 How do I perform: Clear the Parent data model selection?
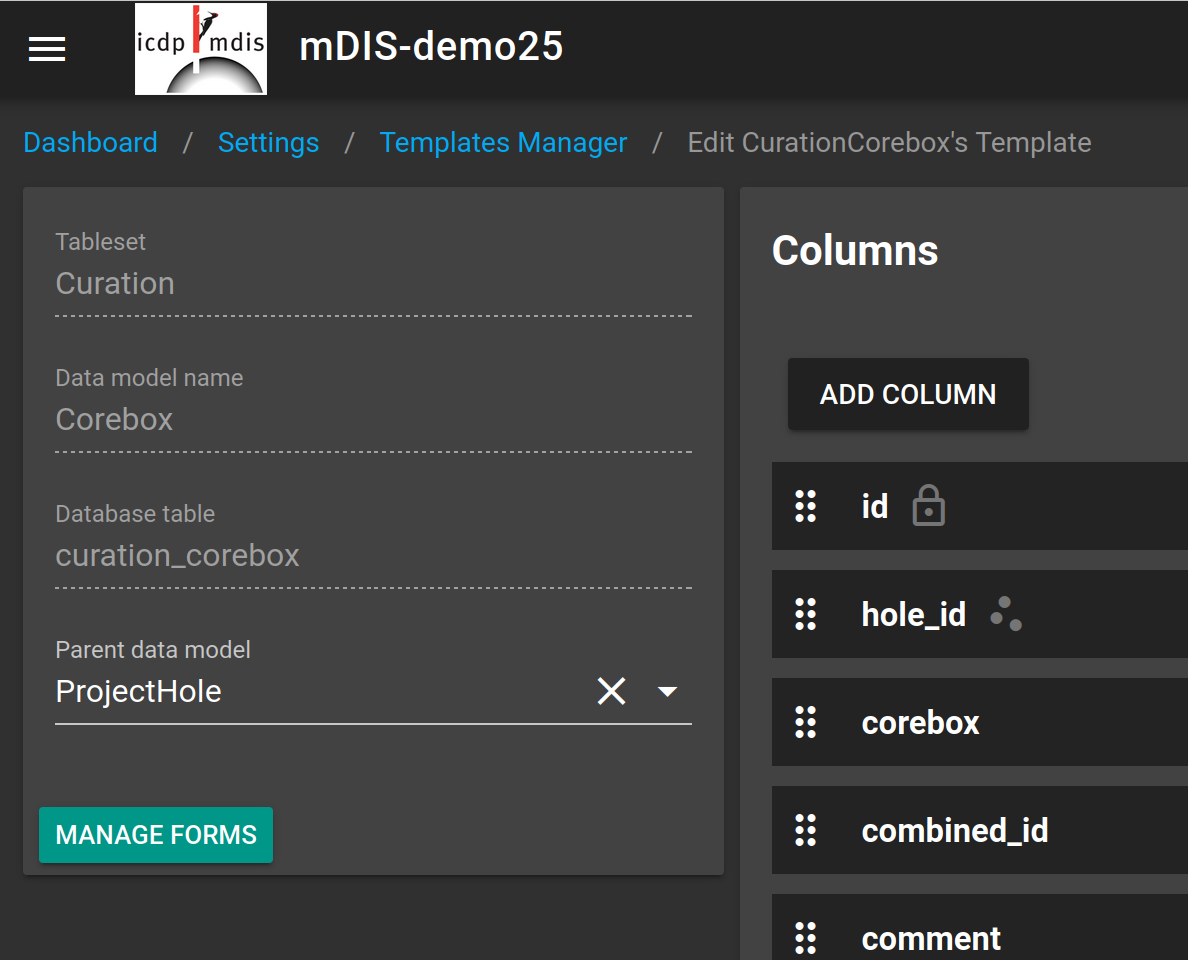pyautogui.click(x=611, y=691)
